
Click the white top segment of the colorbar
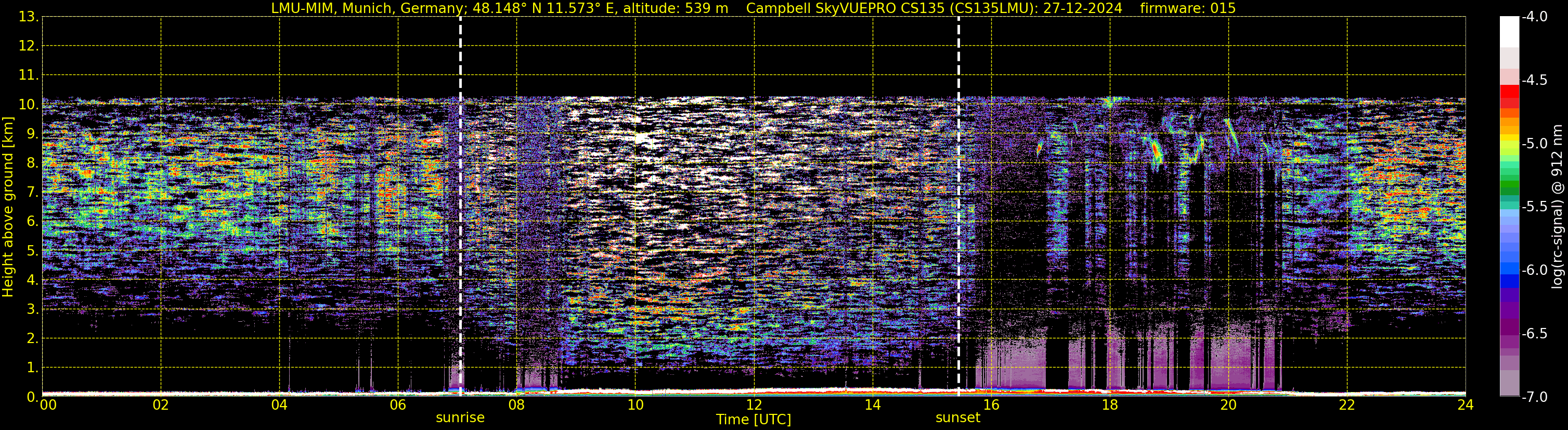[x=1510, y=32]
